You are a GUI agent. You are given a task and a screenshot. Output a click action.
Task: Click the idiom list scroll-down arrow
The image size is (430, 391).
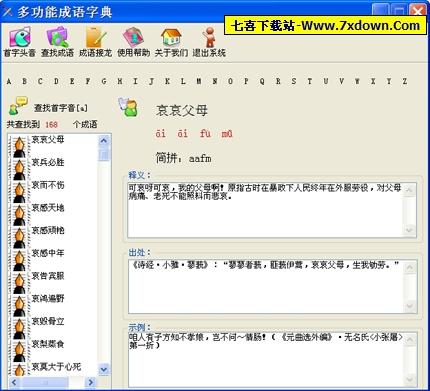[104, 369]
